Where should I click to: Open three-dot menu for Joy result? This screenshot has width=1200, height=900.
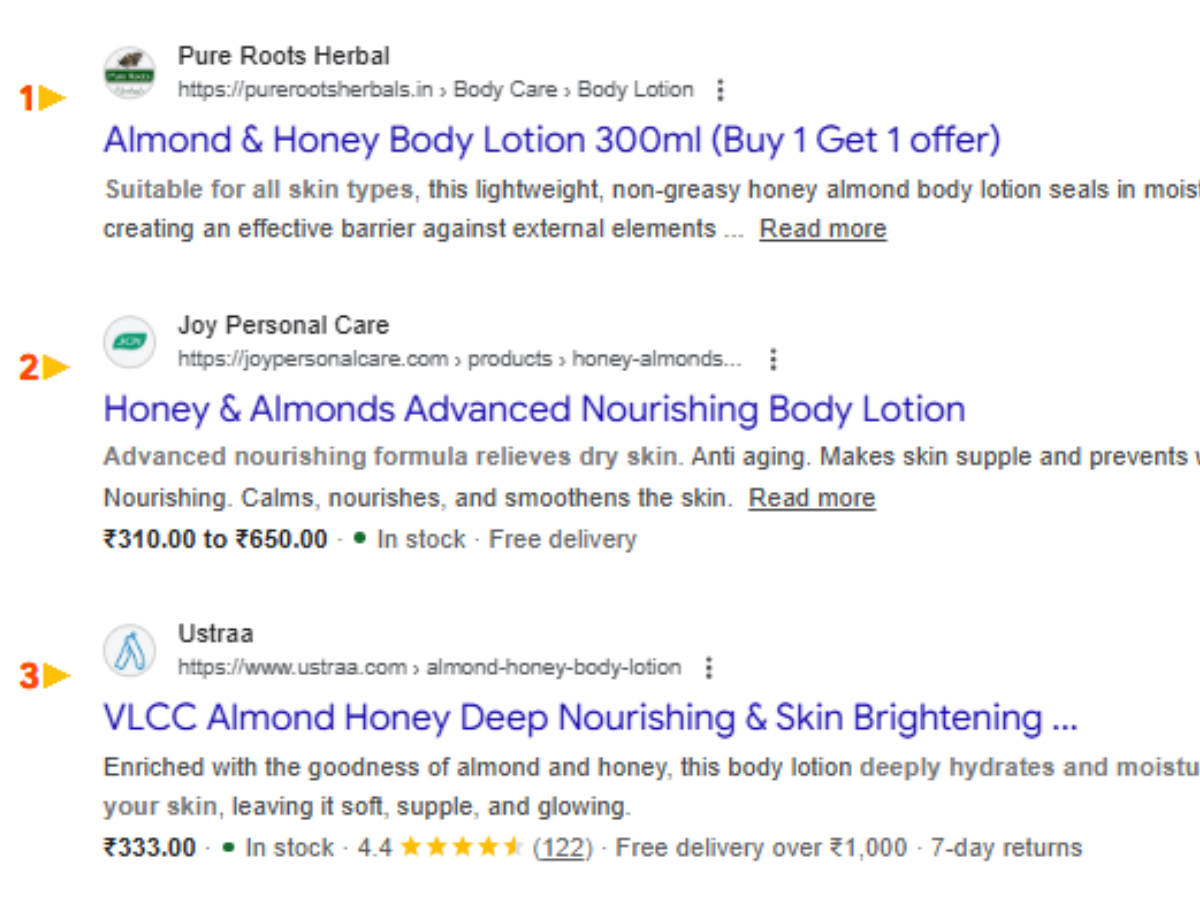coord(772,359)
